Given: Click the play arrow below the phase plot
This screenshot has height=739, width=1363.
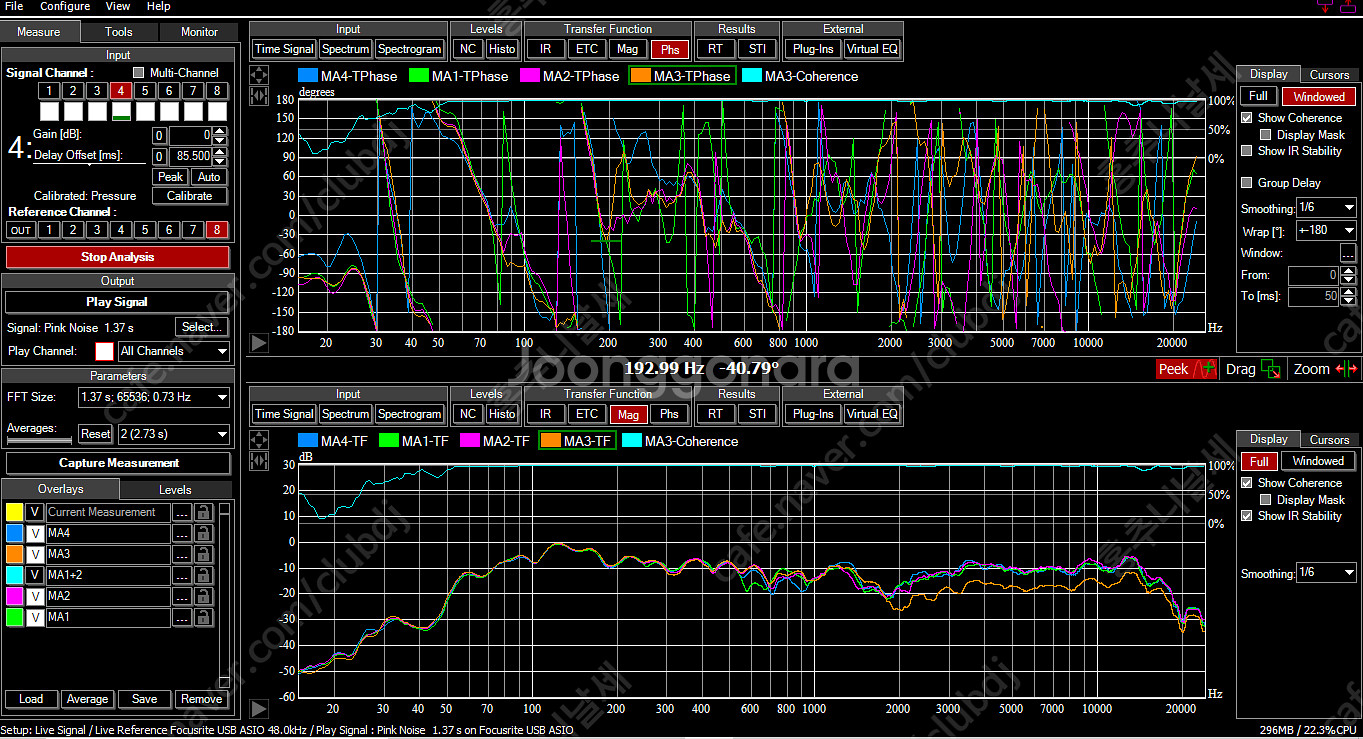Looking at the screenshot, I should coord(259,343).
